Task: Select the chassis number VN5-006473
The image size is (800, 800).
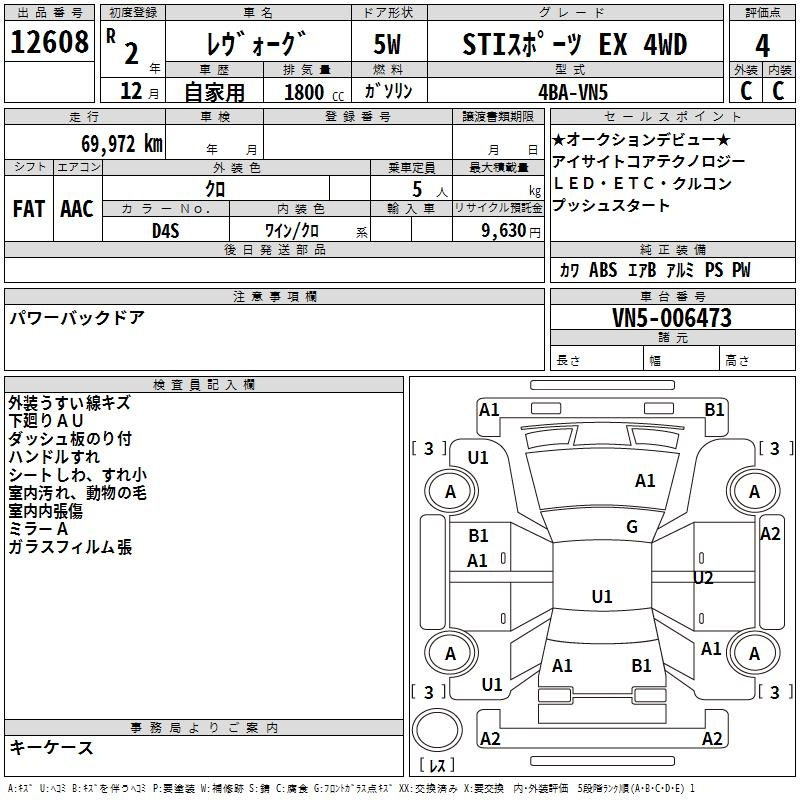Action: [672, 318]
